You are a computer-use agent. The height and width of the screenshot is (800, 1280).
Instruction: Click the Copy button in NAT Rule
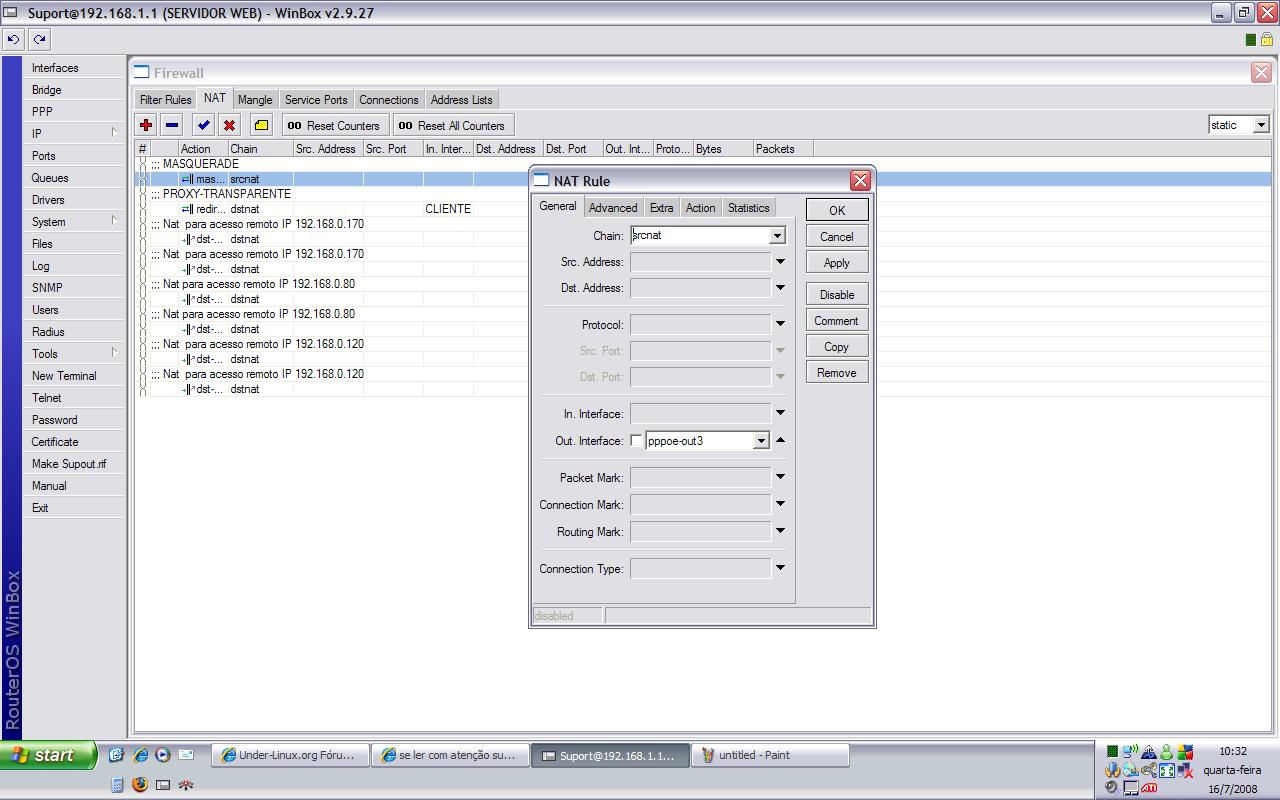(837, 347)
